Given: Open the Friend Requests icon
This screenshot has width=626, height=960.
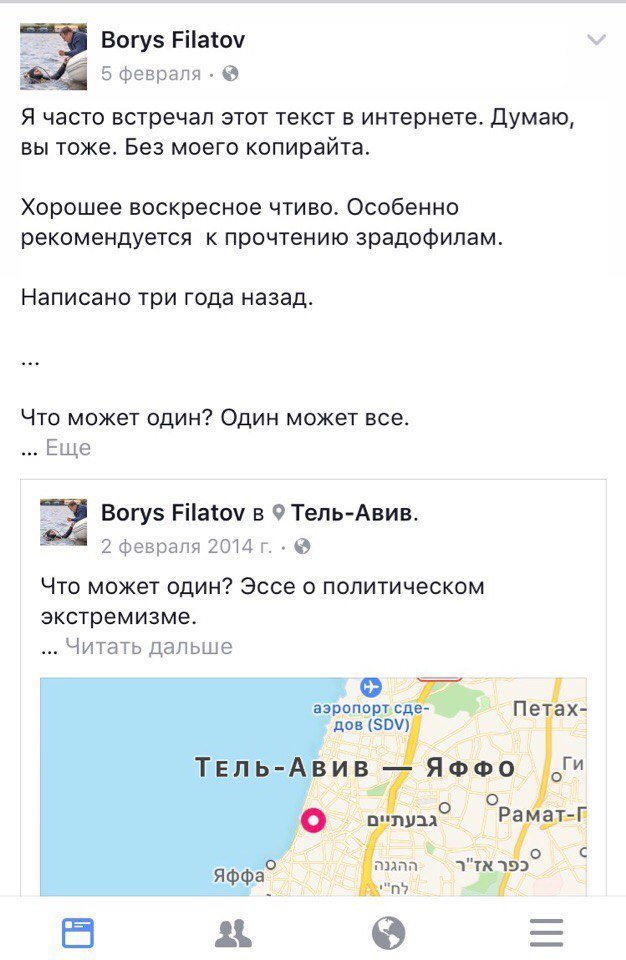Looking at the screenshot, I should tap(234, 933).
